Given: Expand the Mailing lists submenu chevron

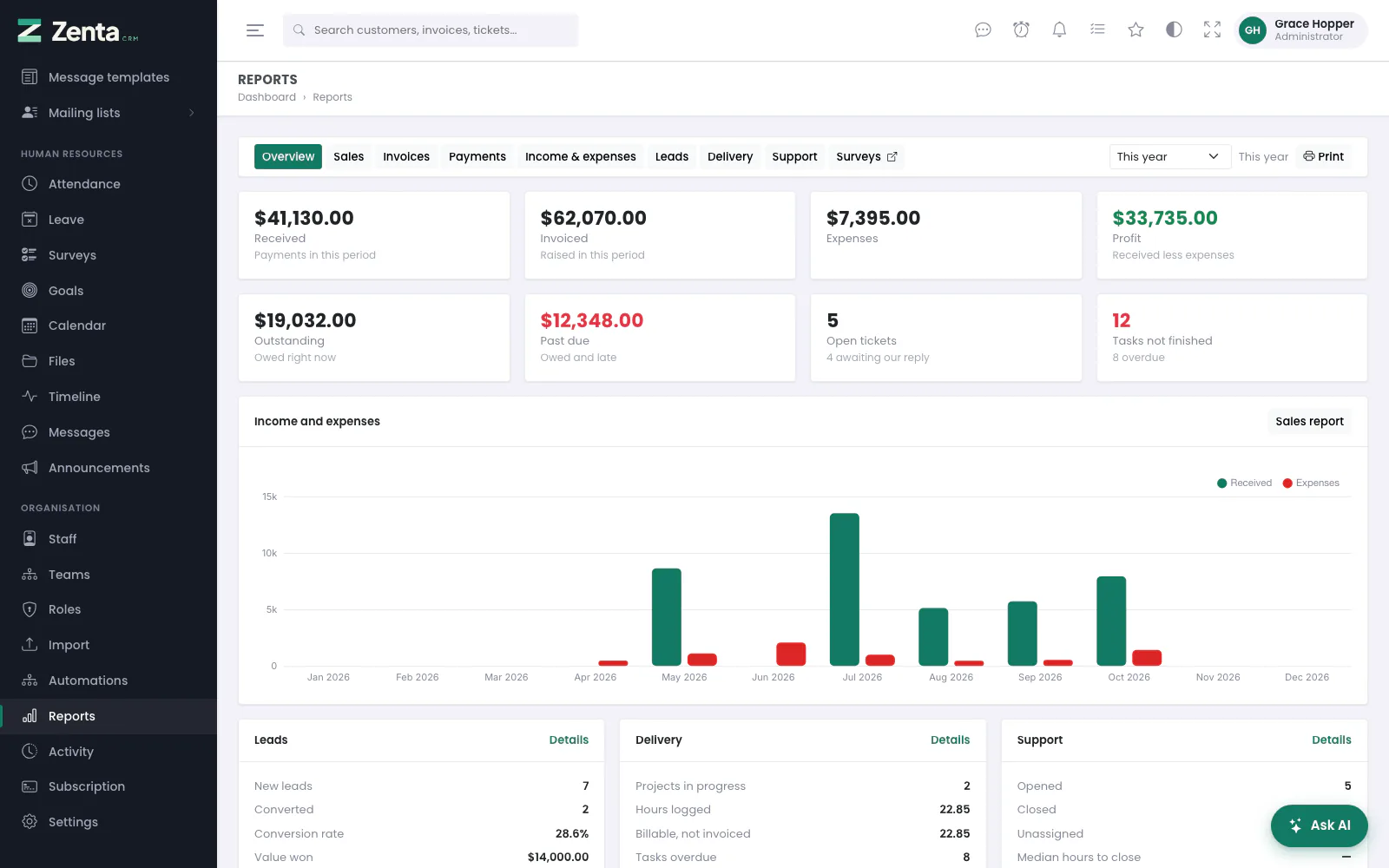Looking at the screenshot, I should point(191,113).
